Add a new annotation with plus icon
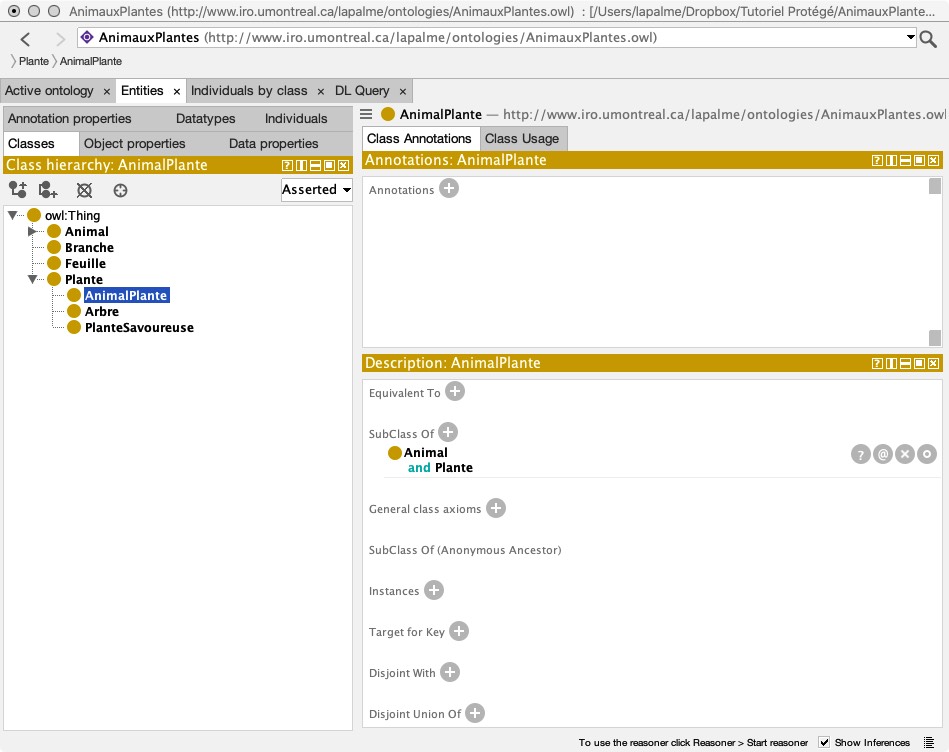The image size is (949, 752). coord(449,189)
